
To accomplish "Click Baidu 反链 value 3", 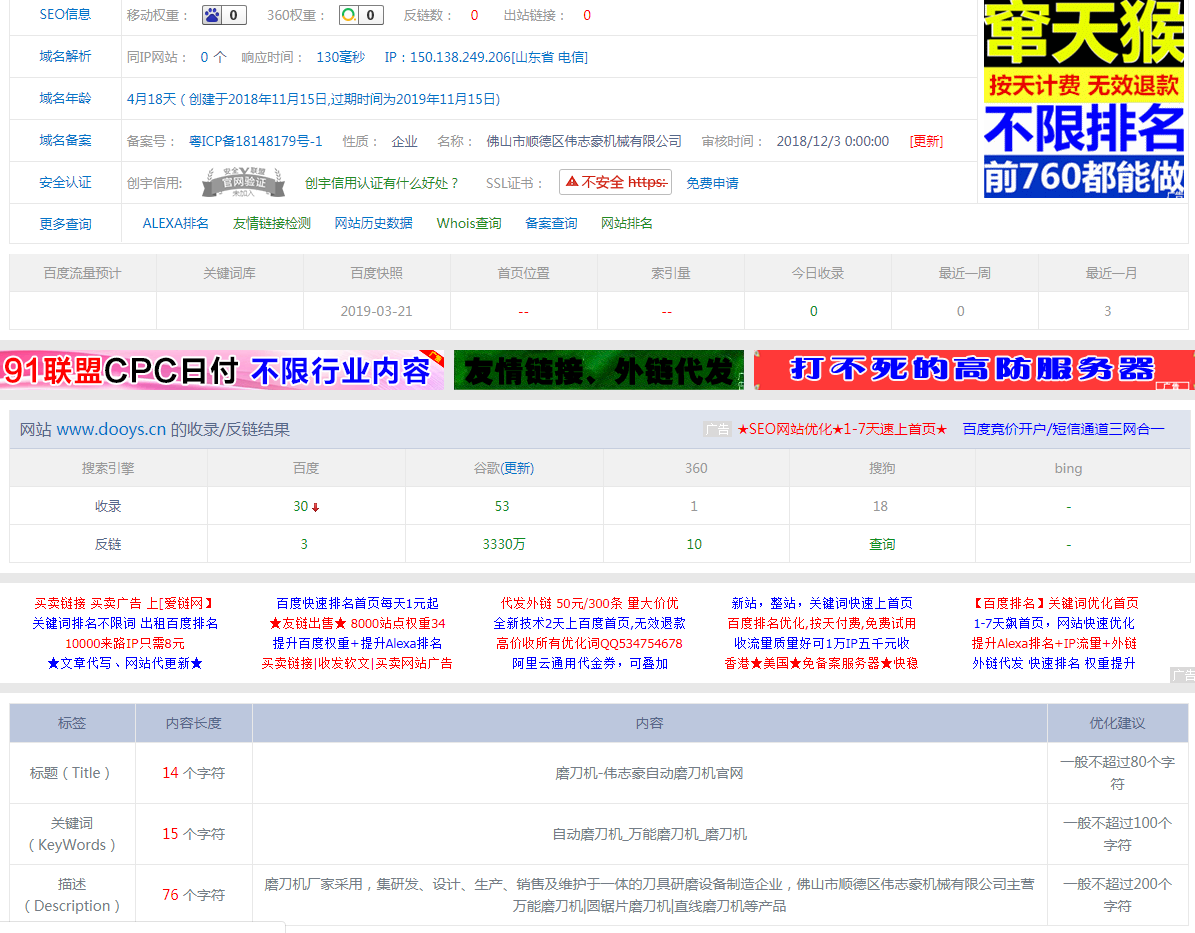I will point(304,544).
